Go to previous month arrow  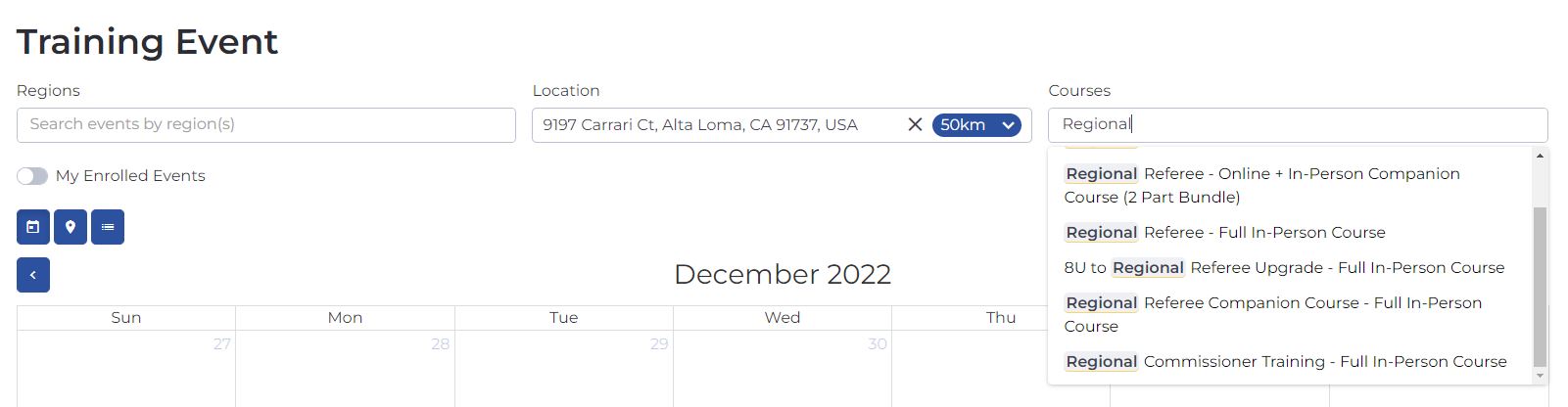point(33,275)
